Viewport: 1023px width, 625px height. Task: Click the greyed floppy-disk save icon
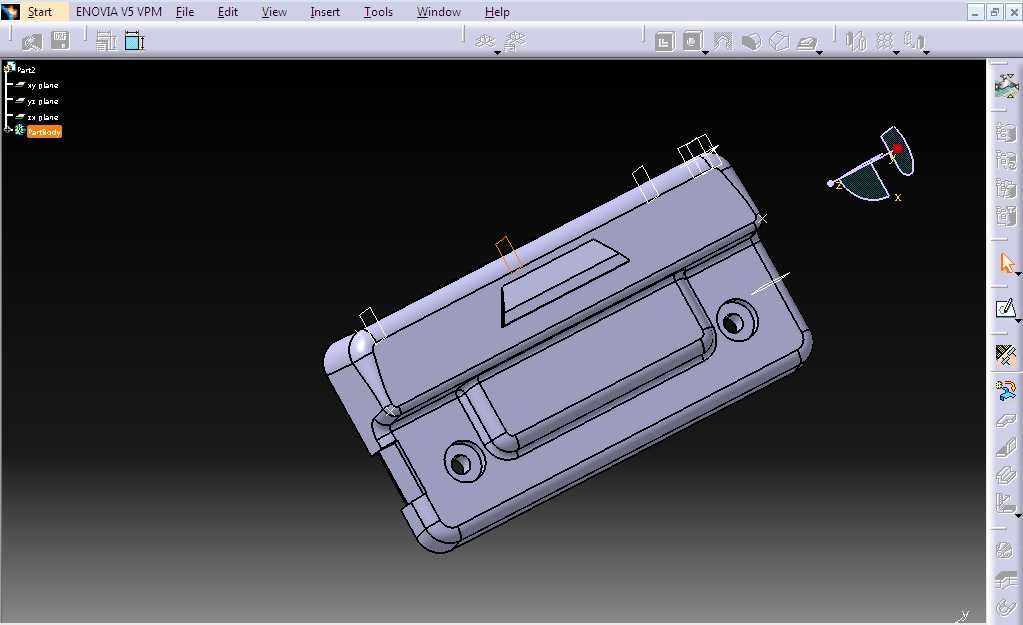click(60, 40)
